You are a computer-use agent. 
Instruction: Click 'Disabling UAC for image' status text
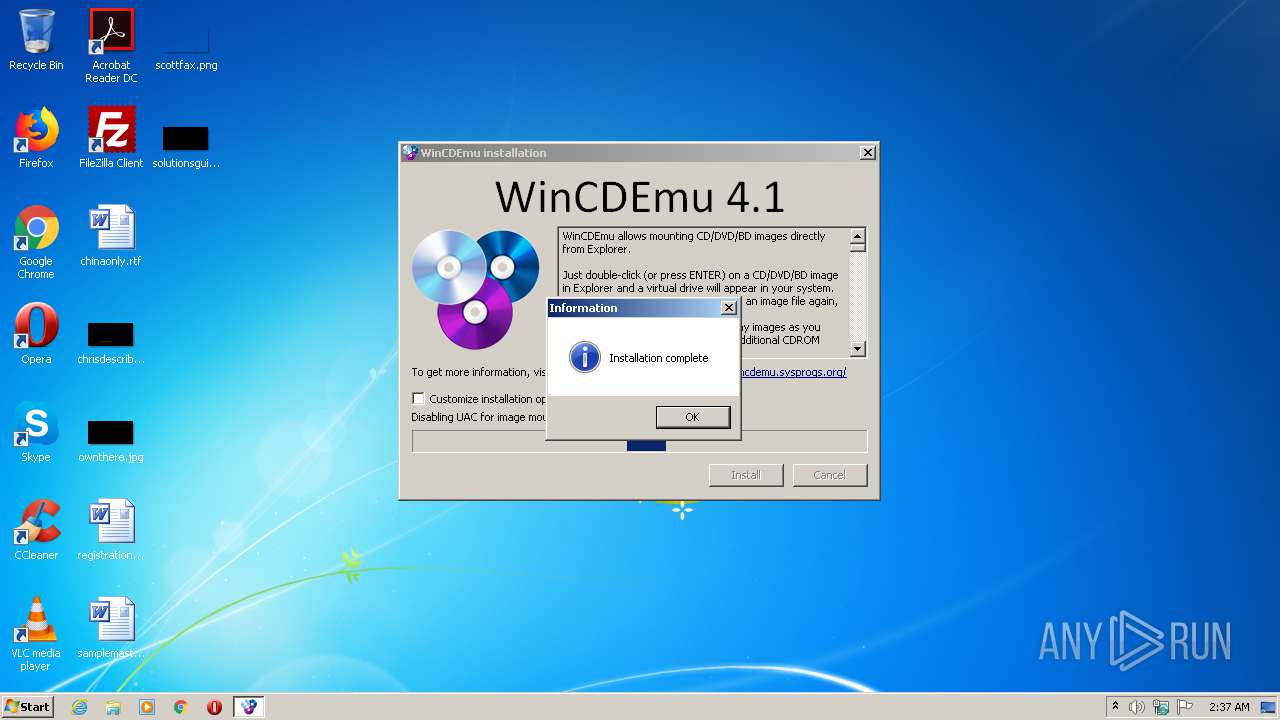[x=479, y=417]
